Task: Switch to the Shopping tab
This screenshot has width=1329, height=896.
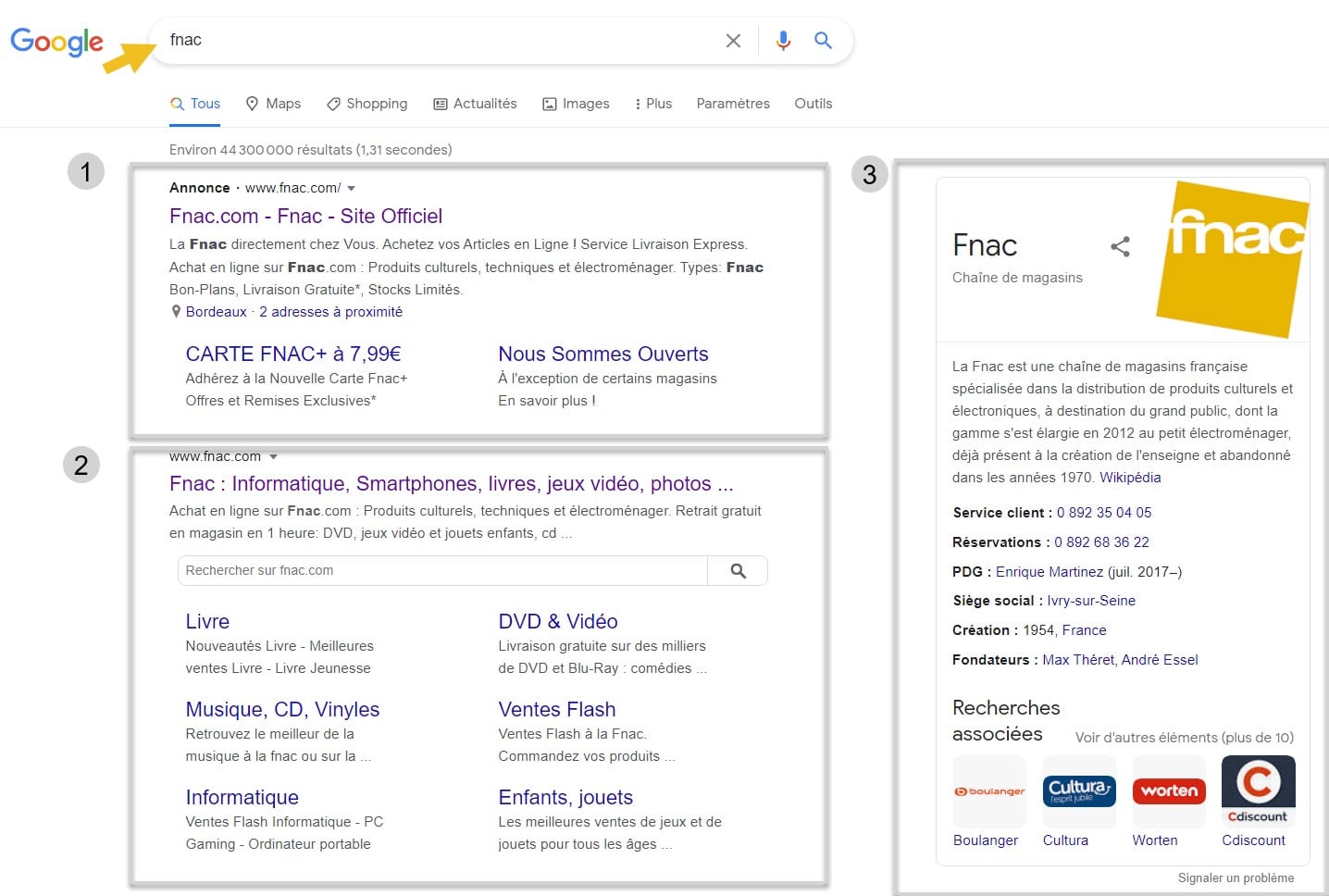Action: click(366, 104)
